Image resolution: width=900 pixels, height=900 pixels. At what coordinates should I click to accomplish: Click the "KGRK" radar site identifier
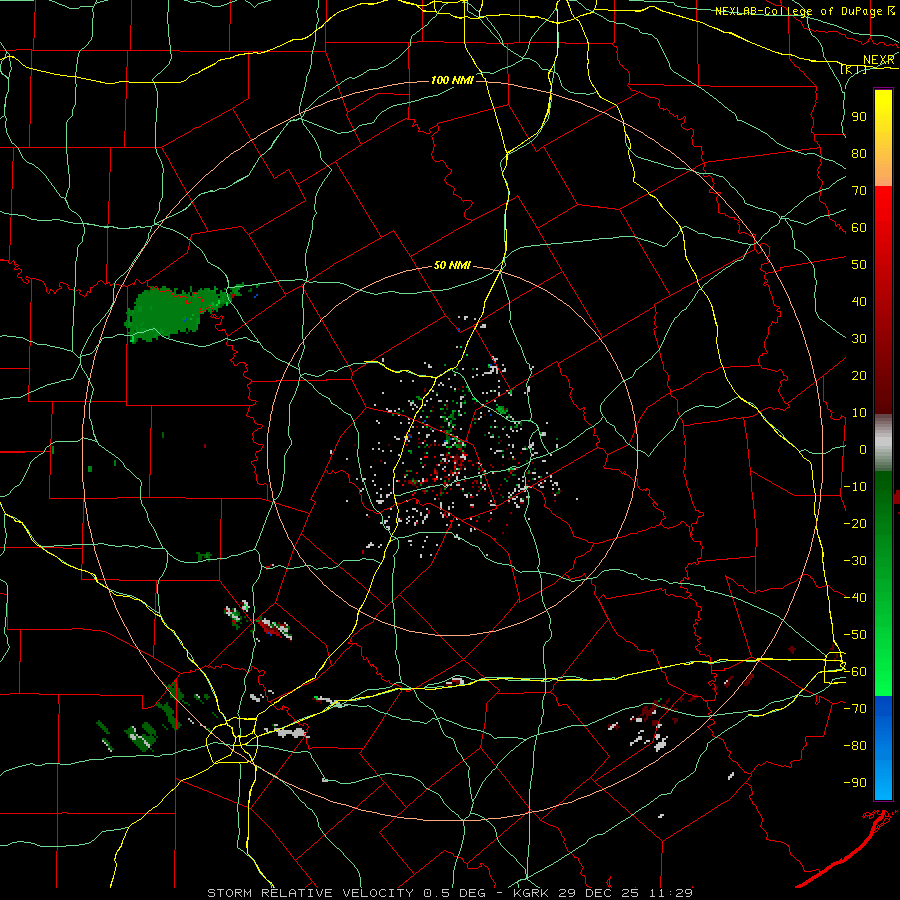(531, 893)
